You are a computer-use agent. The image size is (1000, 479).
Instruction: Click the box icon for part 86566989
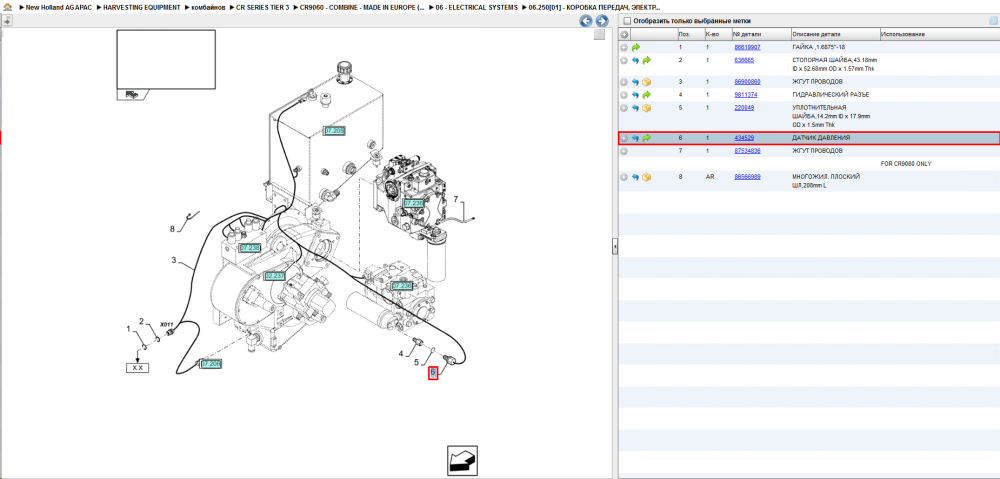tap(647, 177)
